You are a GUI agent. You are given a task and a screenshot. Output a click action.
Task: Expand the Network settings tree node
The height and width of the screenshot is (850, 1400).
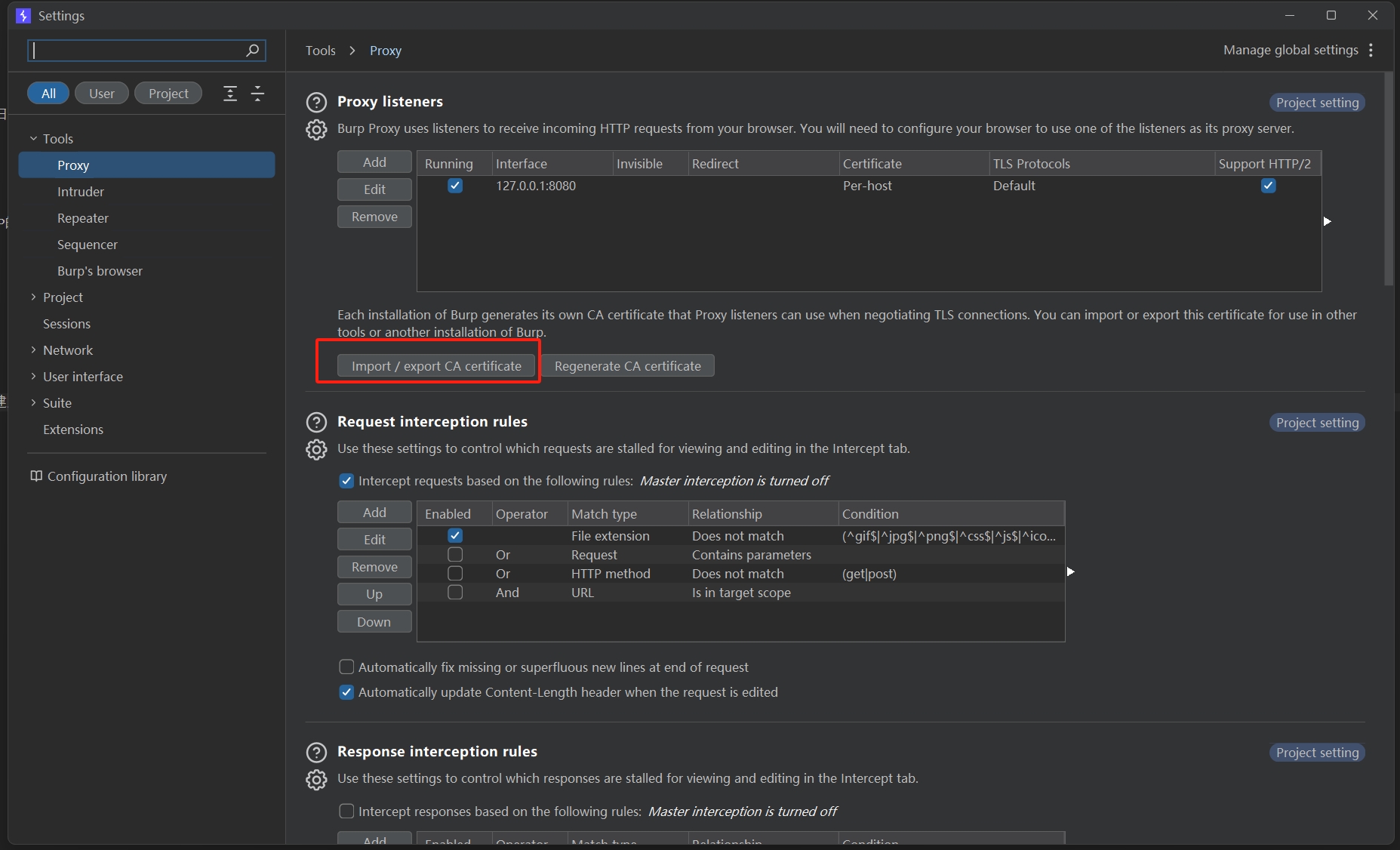point(33,350)
